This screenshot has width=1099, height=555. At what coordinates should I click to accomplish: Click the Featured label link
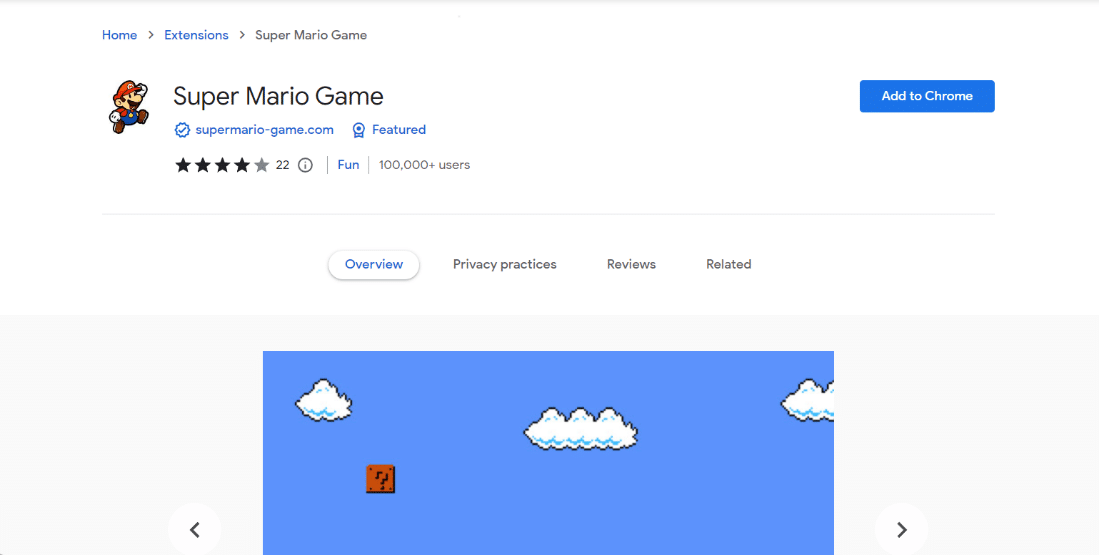coord(399,130)
